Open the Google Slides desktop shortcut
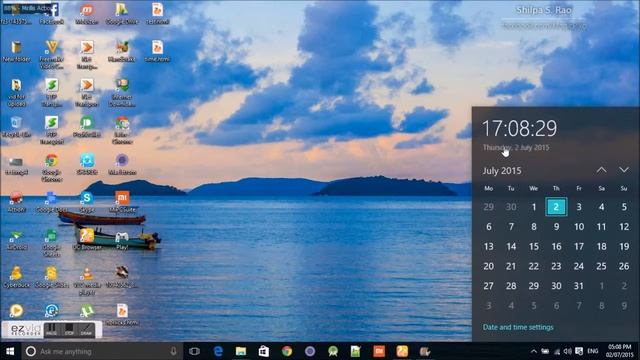 pos(51,277)
